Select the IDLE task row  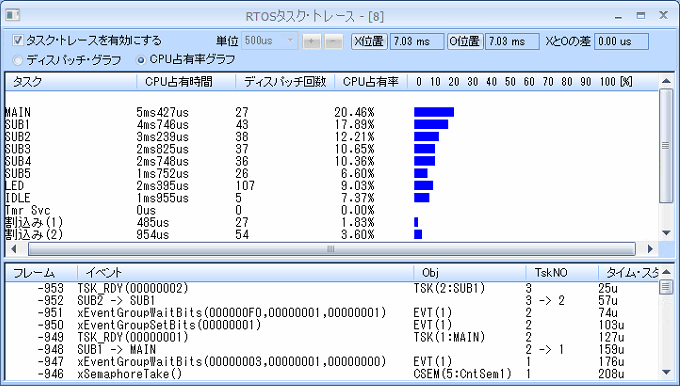332,198
